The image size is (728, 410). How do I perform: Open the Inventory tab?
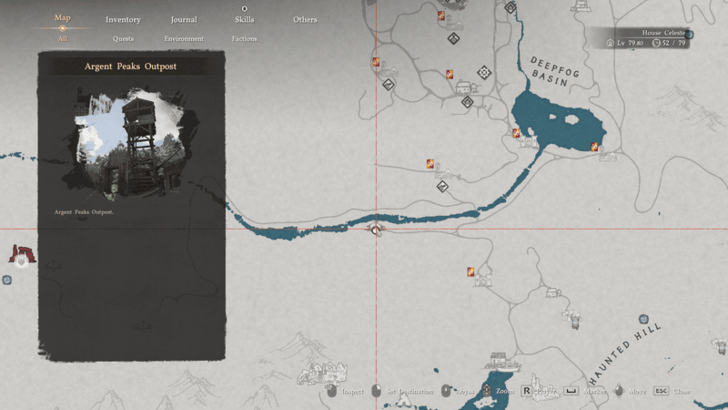coord(123,19)
